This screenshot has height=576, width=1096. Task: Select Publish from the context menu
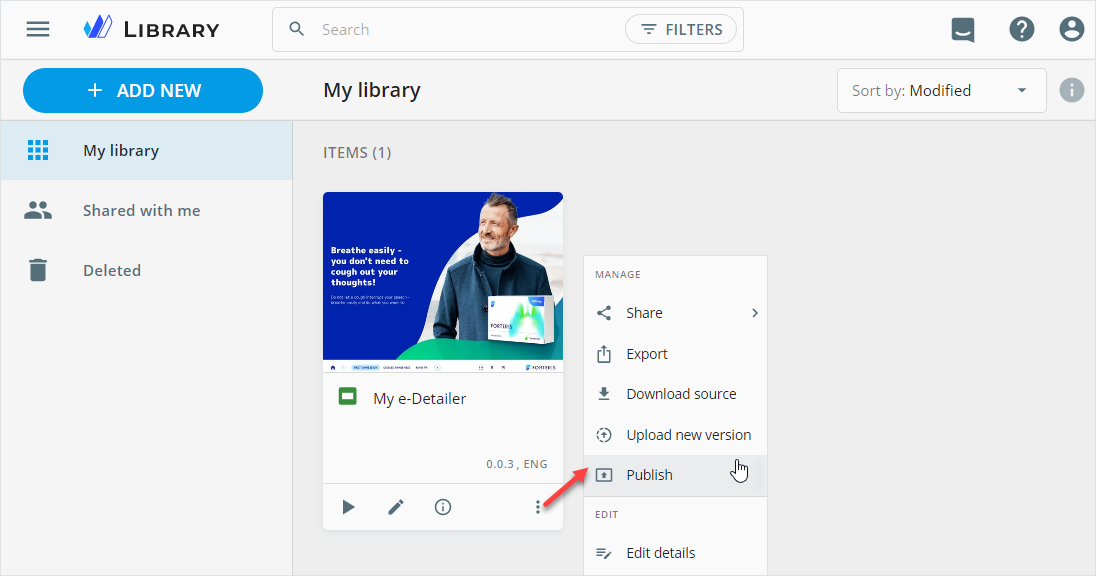pos(650,475)
